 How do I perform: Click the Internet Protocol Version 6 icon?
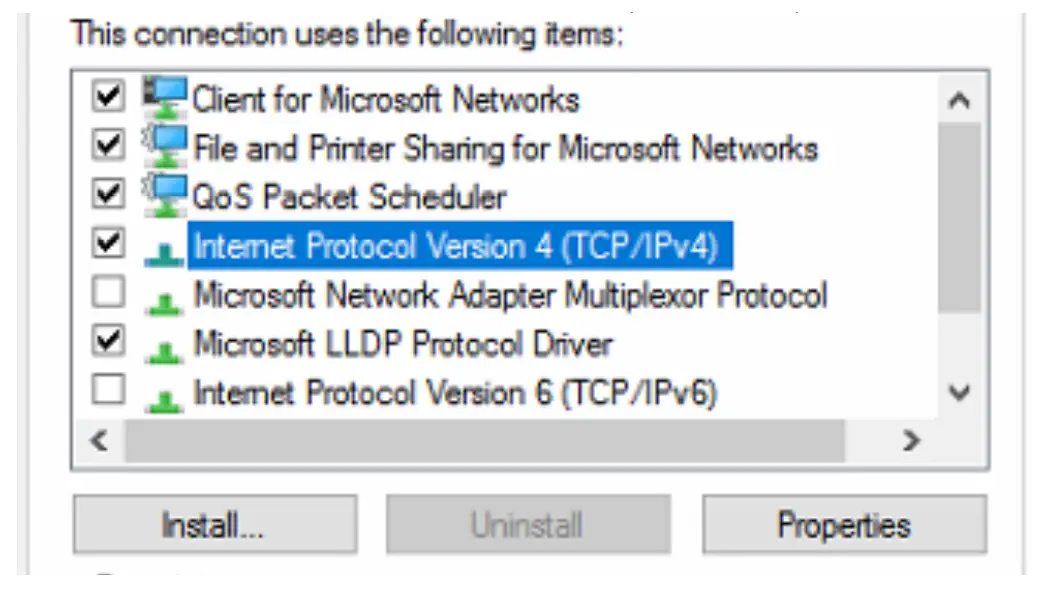[x=164, y=398]
